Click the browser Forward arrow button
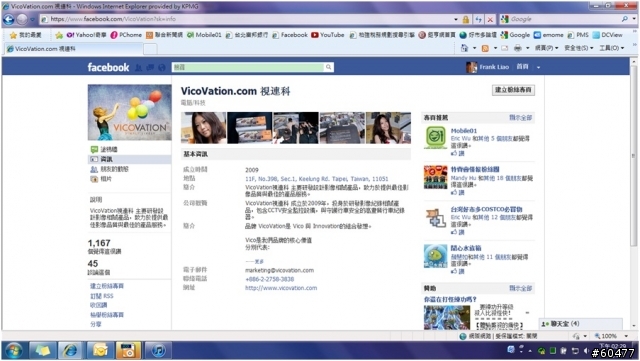640x361 pixels. [22, 19]
